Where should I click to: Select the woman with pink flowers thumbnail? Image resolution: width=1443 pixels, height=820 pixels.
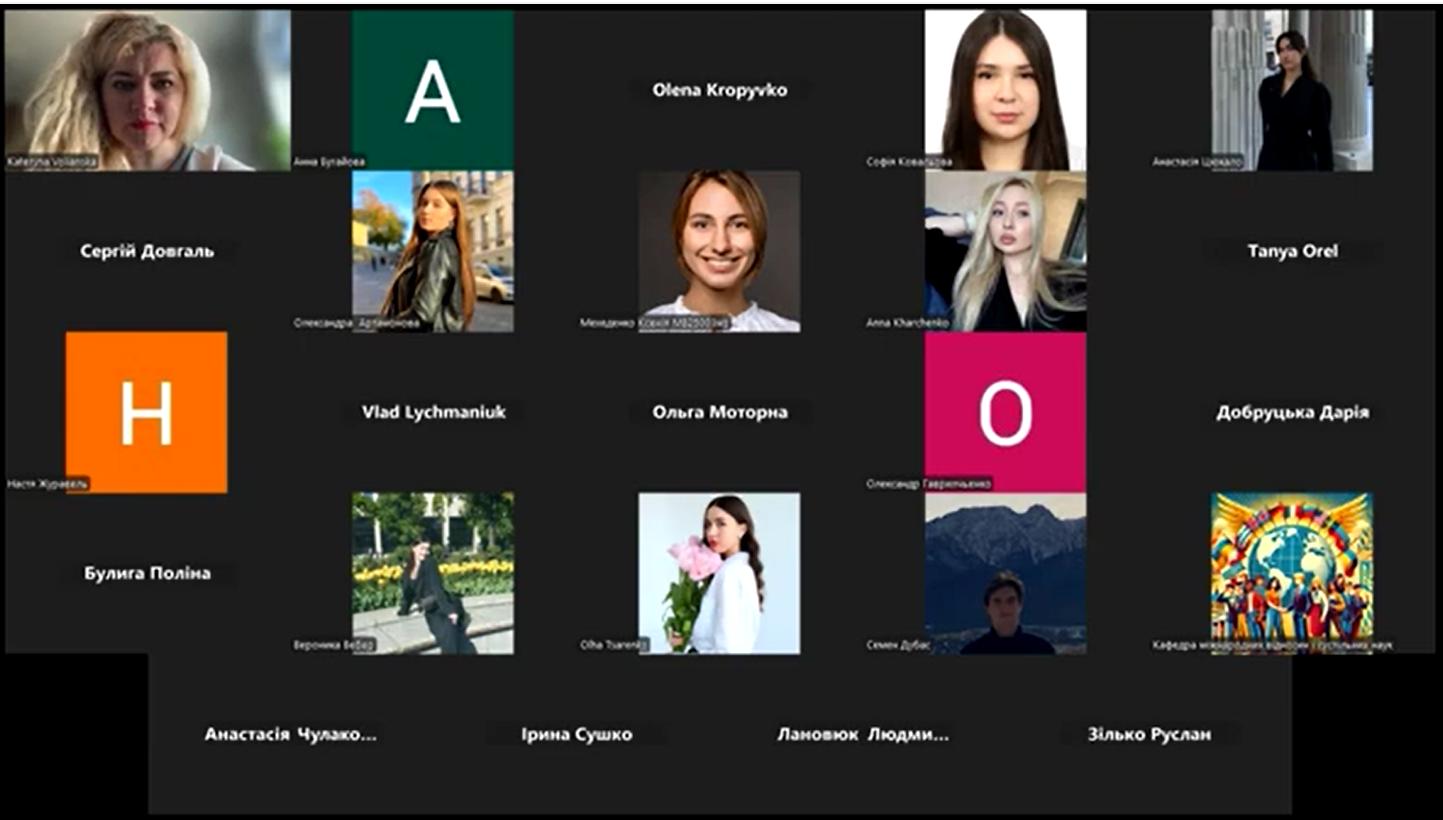coord(719,573)
